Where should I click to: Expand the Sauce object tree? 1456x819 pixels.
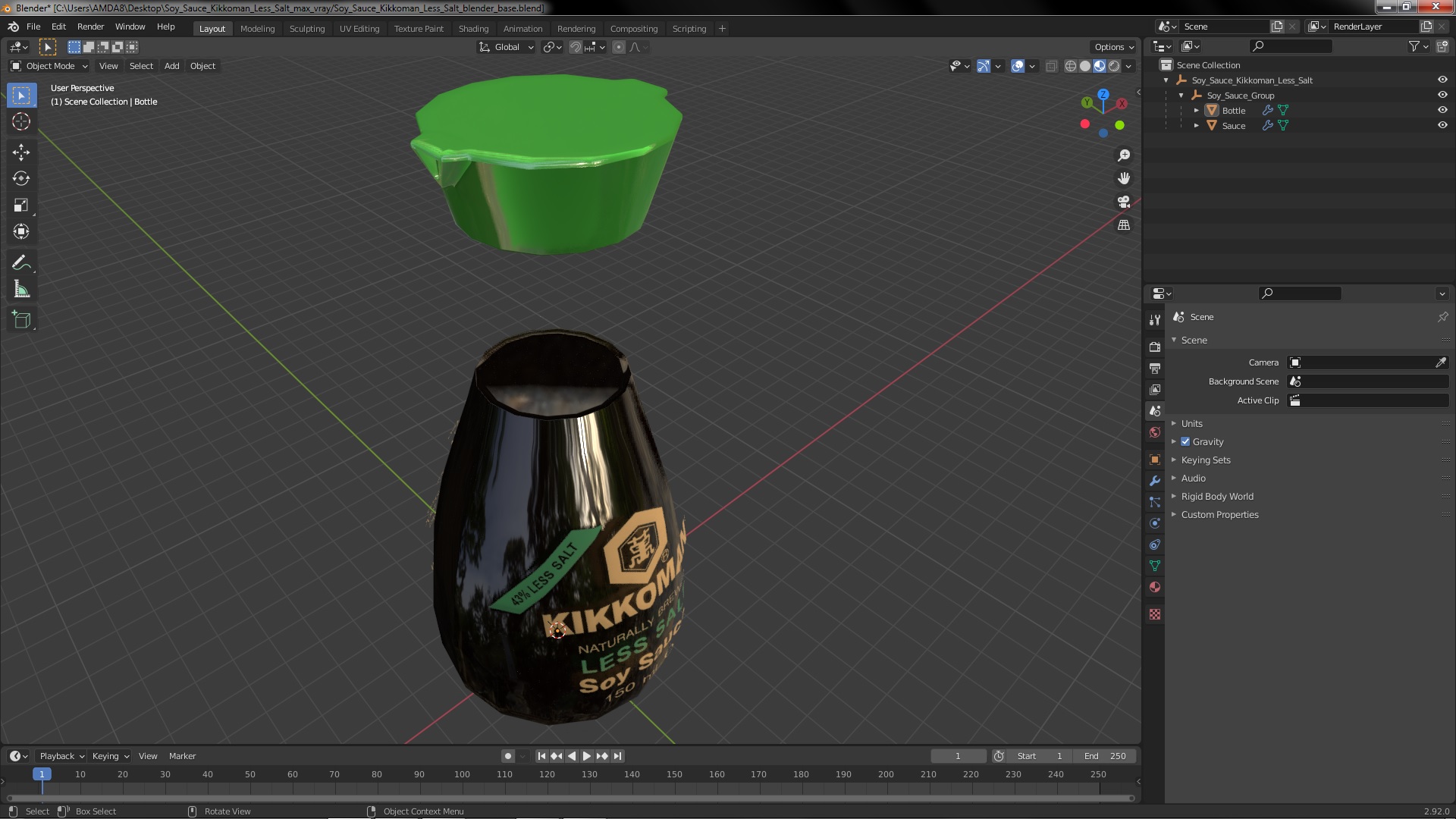tap(1197, 126)
